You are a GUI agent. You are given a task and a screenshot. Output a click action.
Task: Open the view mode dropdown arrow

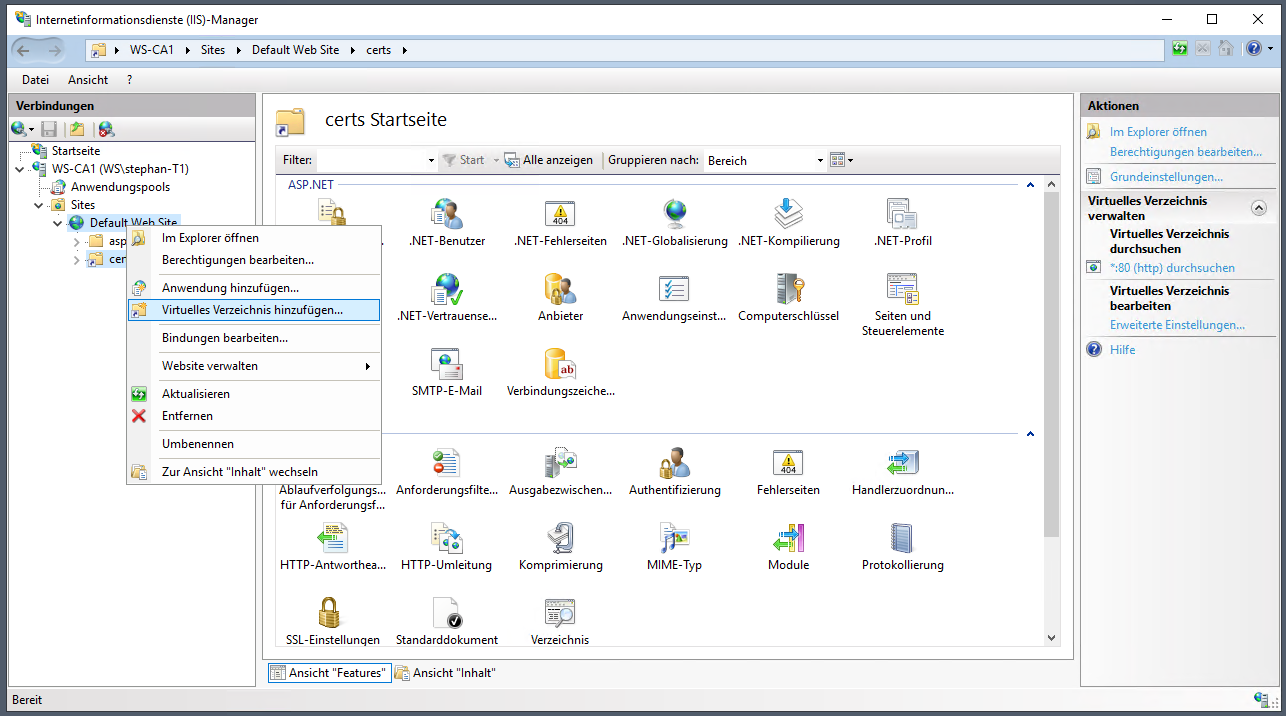coord(851,160)
